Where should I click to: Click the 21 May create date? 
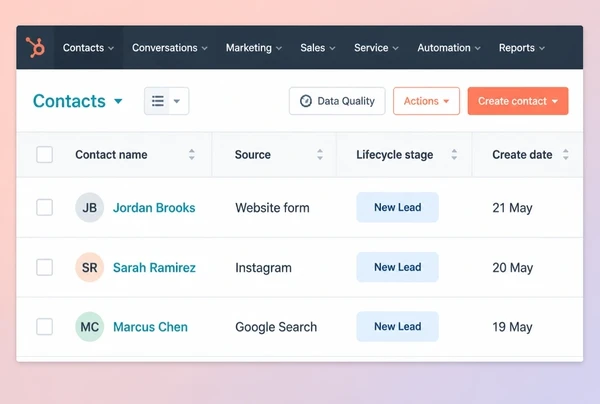tap(512, 208)
